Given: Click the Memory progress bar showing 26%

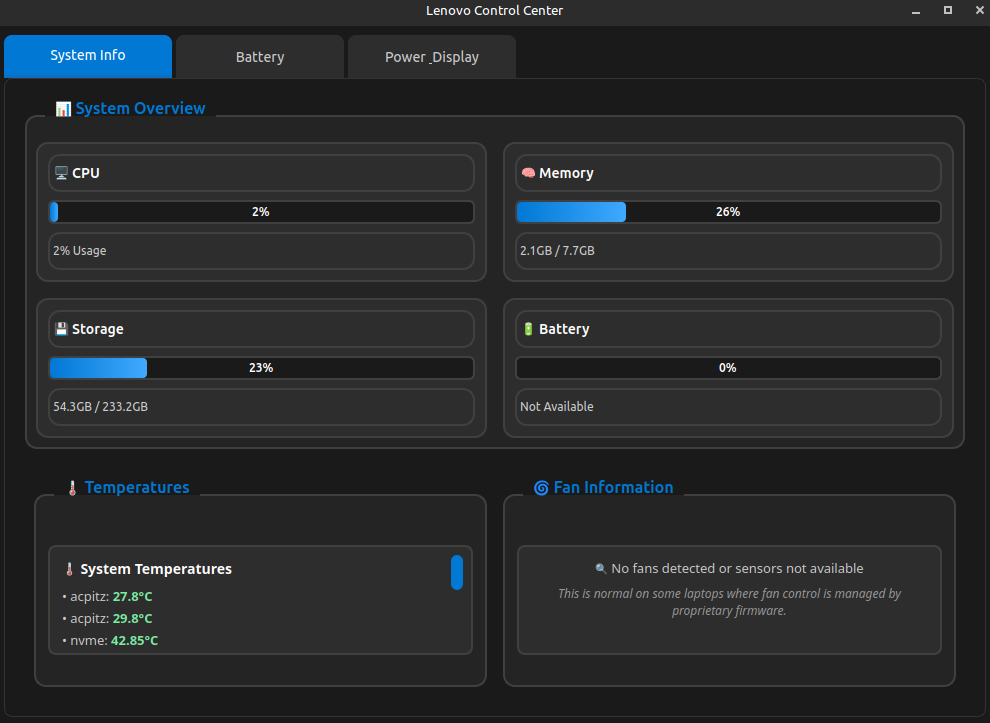Looking at the screenshot, I should 728,212.
